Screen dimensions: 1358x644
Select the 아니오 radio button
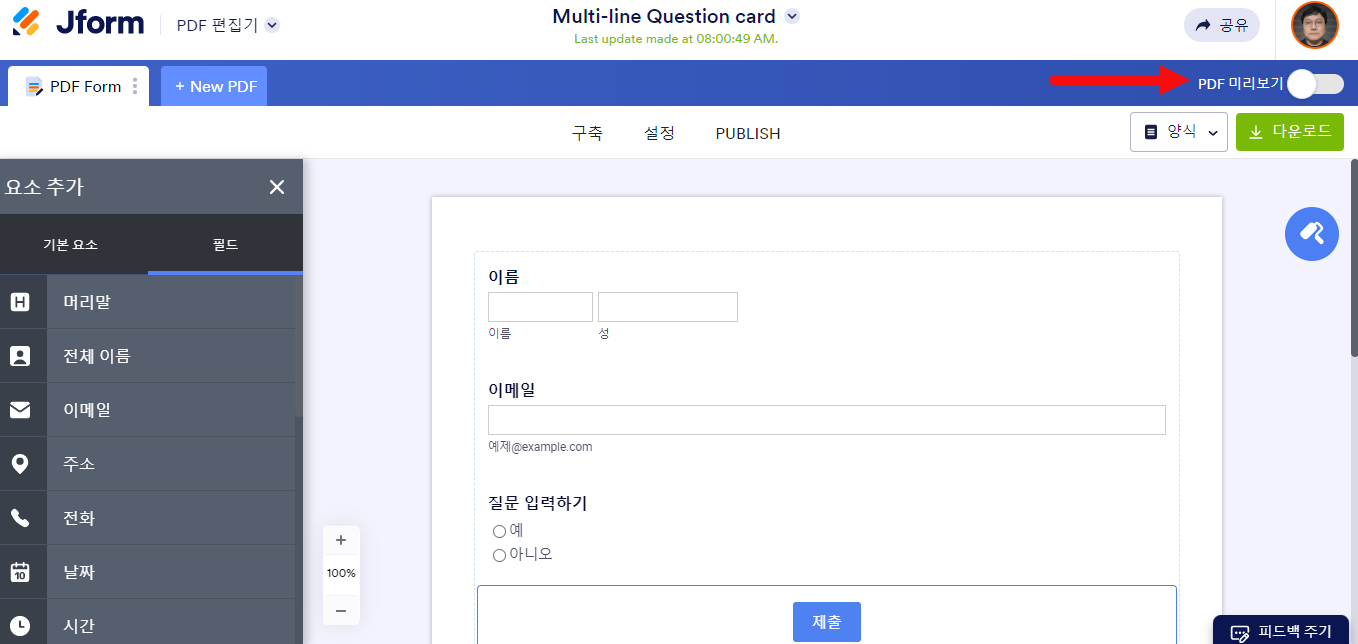coord(499,555)
